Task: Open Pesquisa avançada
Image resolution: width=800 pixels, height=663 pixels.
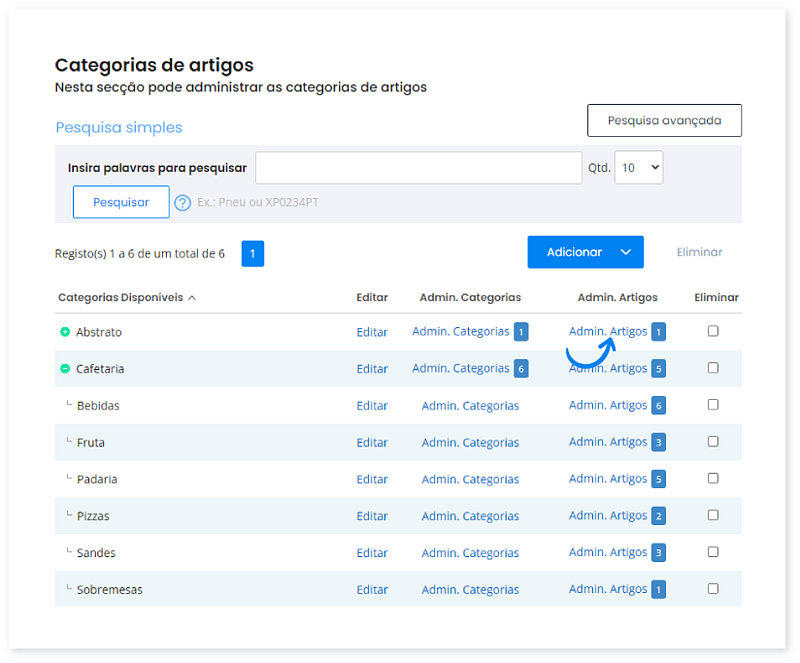Action: [x=664, y=120]
